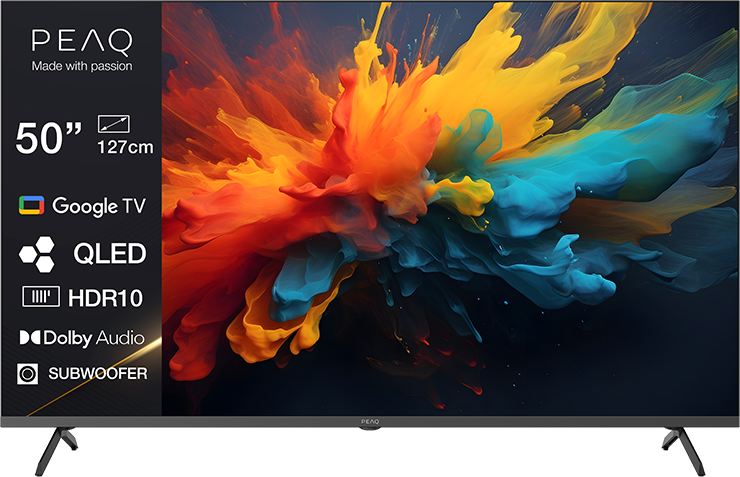Click the subwoofer speaker icon
The height and width of the screenshot is (477, 740).
(x=27, y=374)
